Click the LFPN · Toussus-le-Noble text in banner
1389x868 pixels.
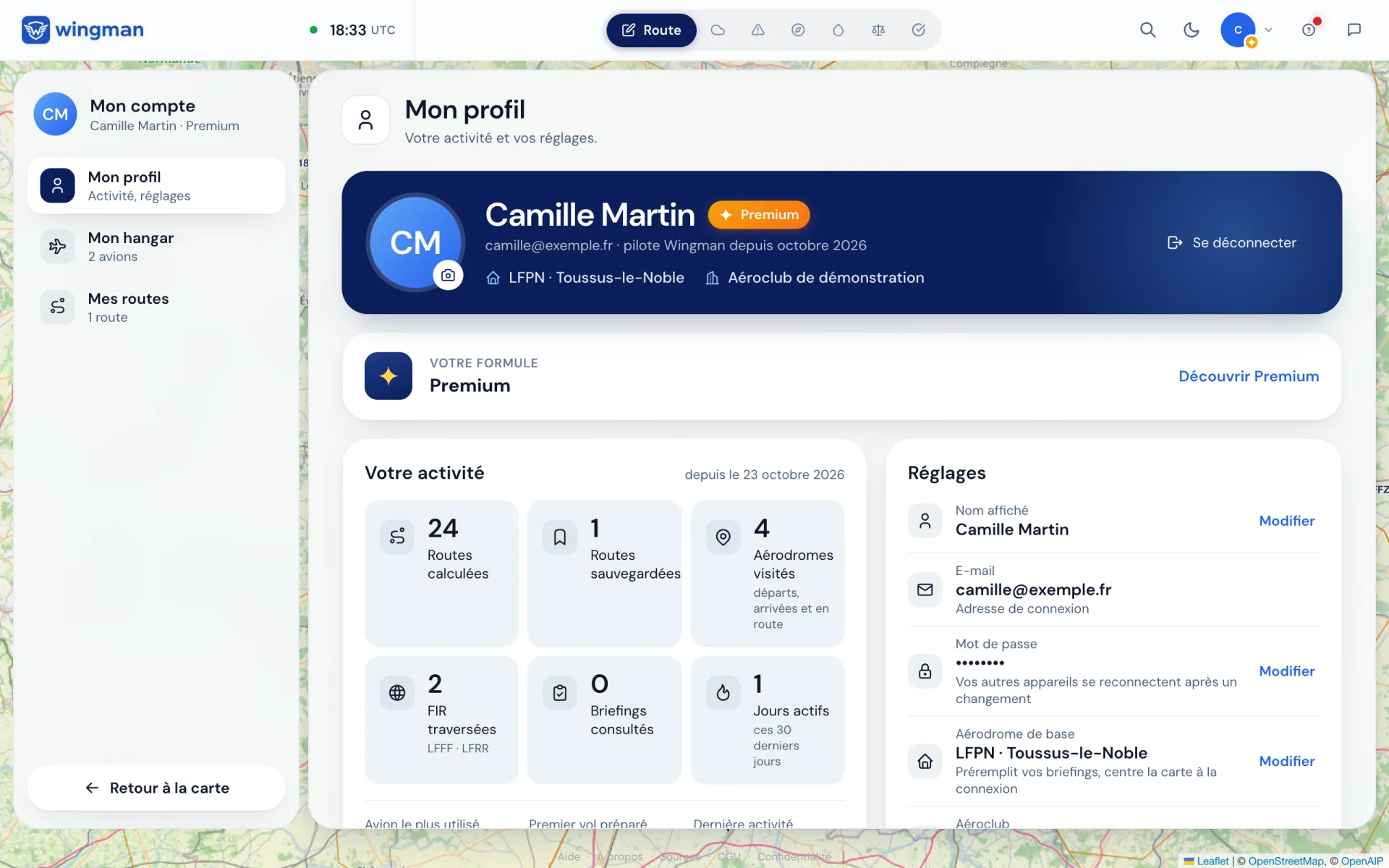(x=596, y=278)
